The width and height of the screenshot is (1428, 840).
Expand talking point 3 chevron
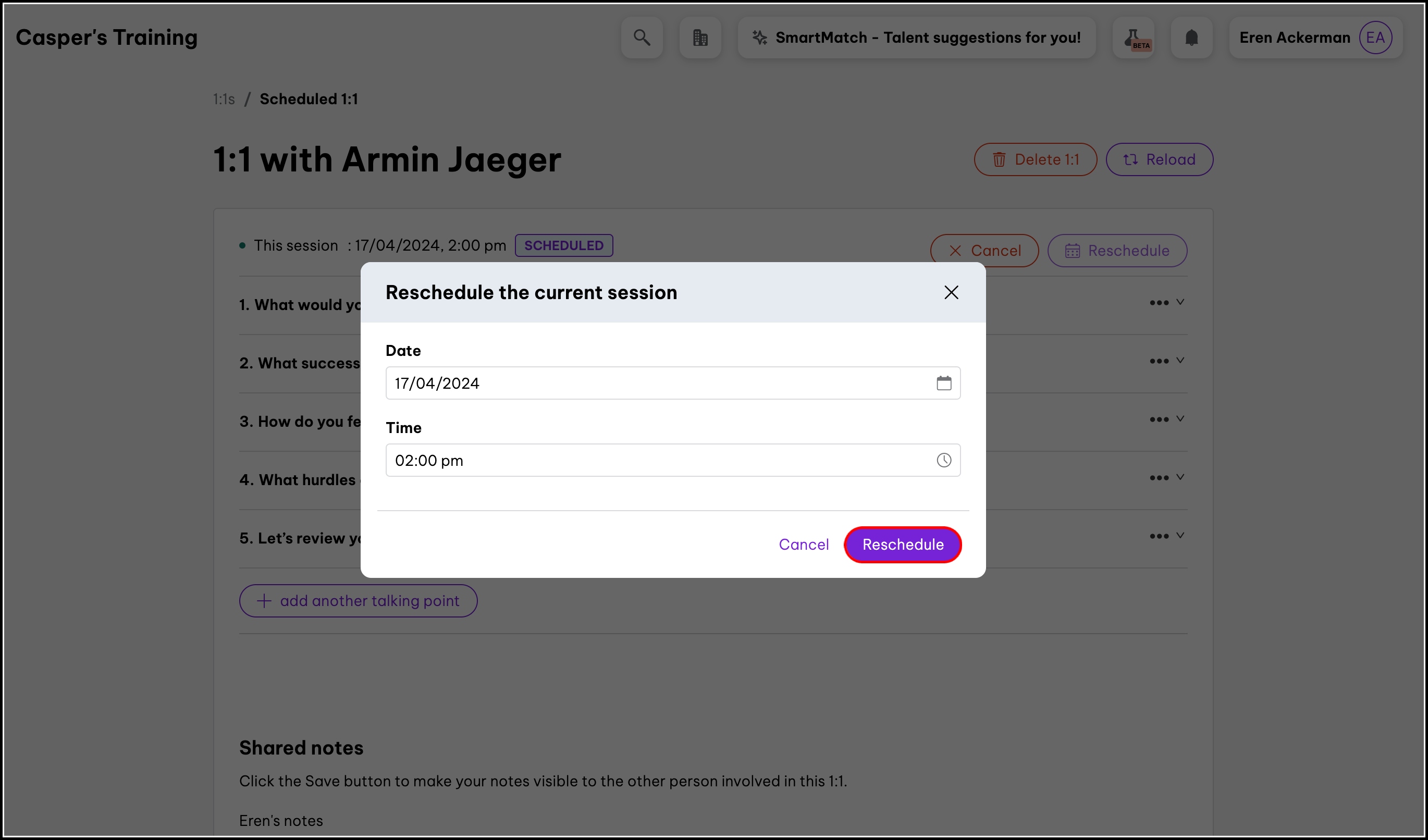pos(1180,418)
